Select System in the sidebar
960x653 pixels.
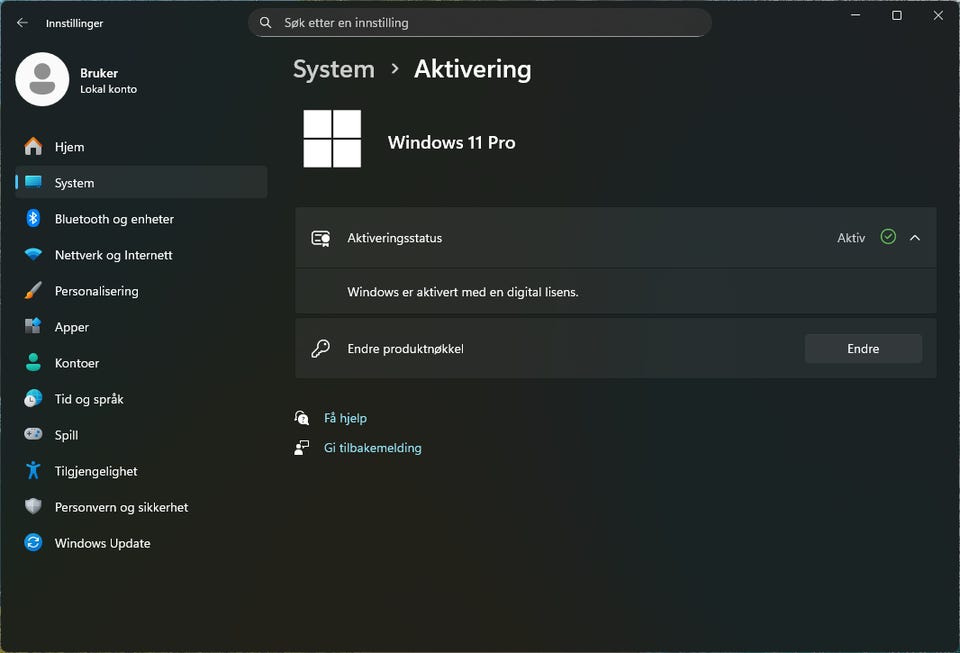pyautogui.click(x=75, y=183)
